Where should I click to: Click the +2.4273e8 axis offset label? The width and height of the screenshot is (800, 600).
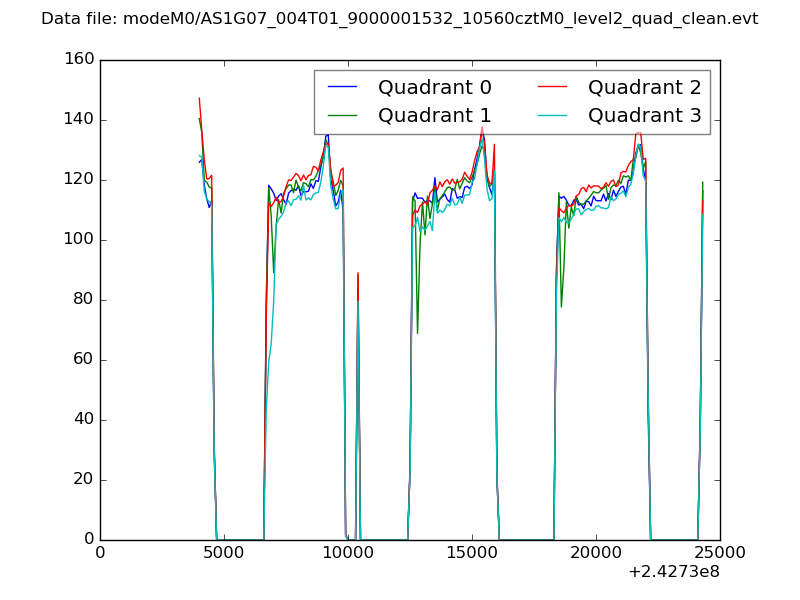(673, 573)
